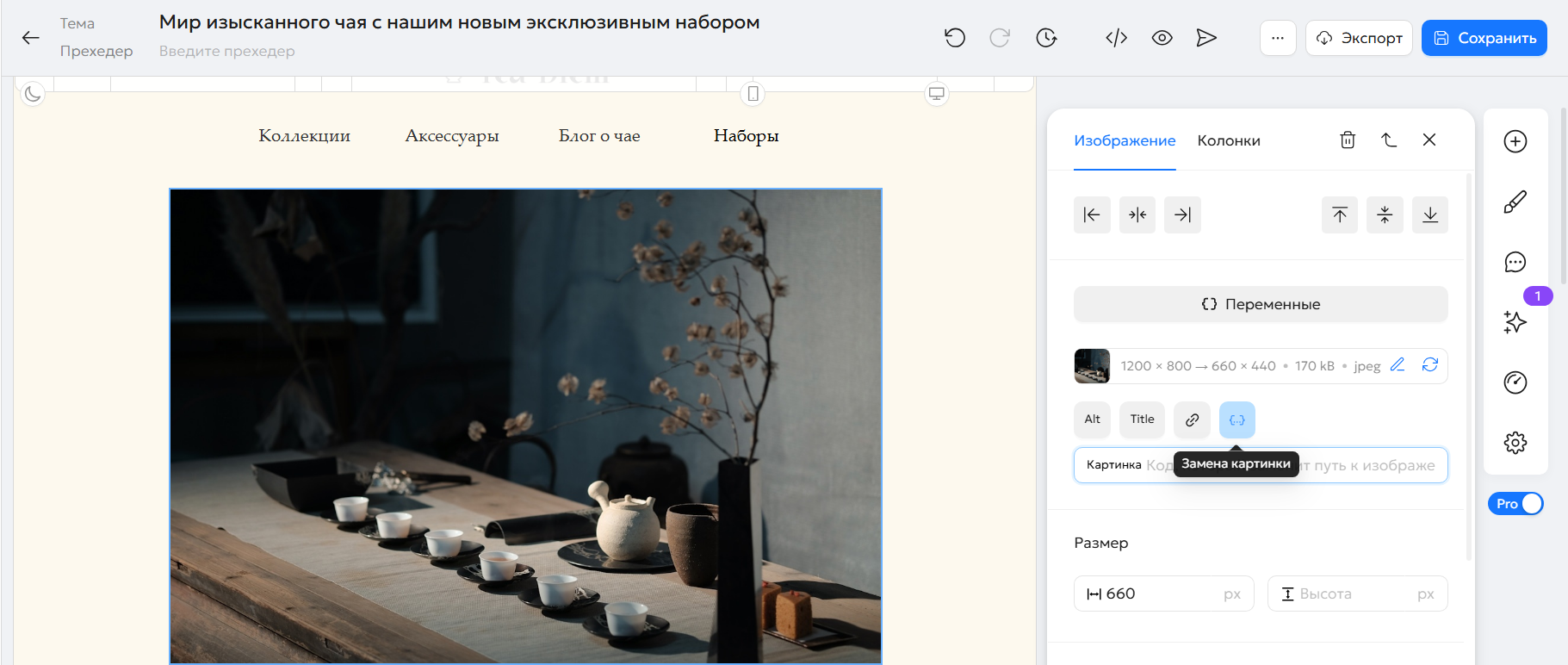Preview email with the eye icon

(1162, 38)
